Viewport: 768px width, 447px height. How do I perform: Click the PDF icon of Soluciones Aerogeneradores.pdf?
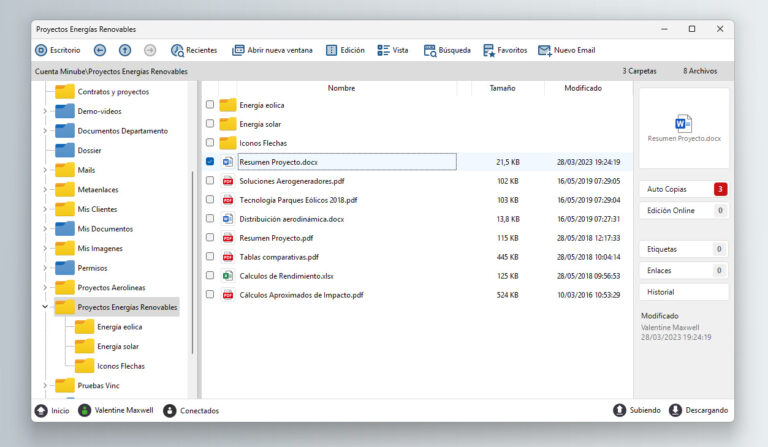tap(228, 181)
